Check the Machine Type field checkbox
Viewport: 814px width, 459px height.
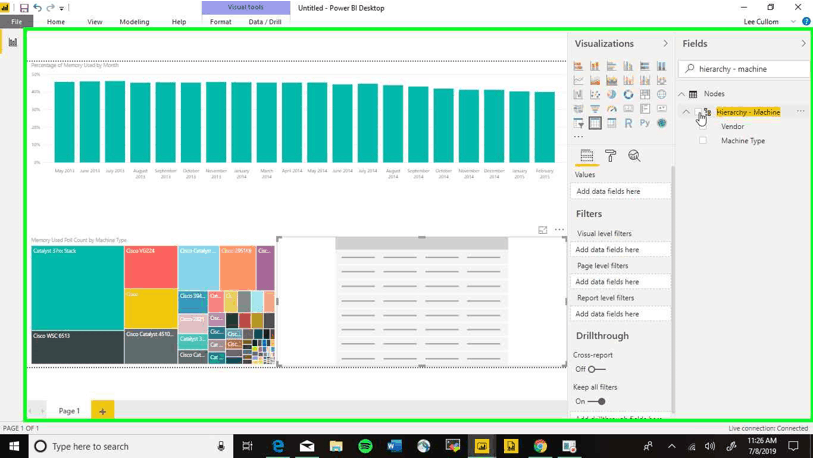702,140
